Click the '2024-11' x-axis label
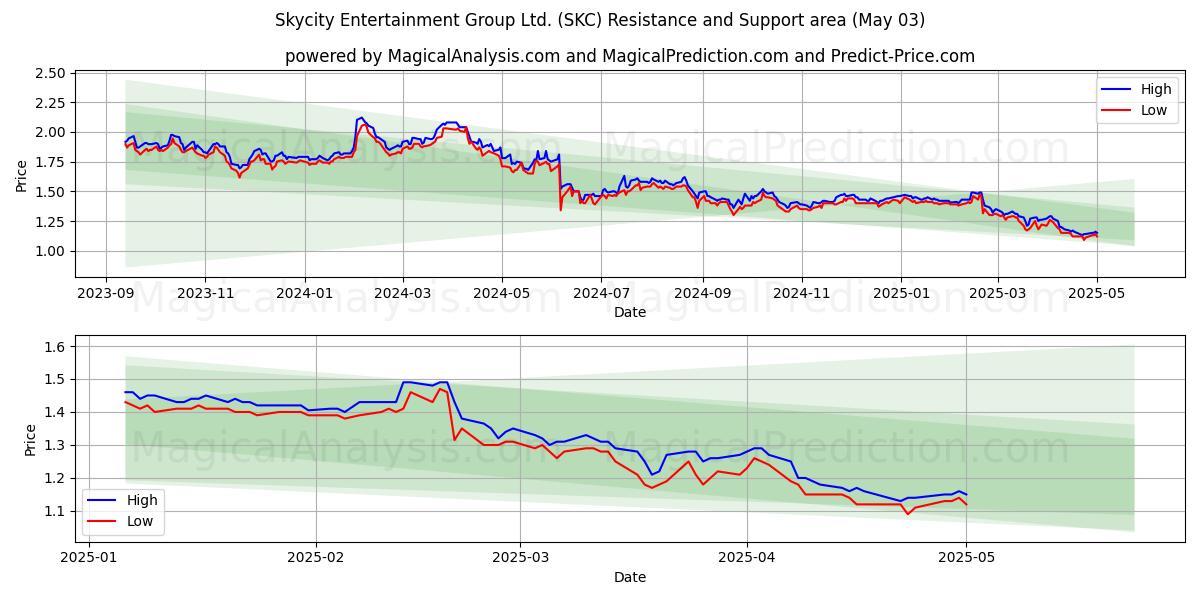1200x600 pixels. pos(801,294)
